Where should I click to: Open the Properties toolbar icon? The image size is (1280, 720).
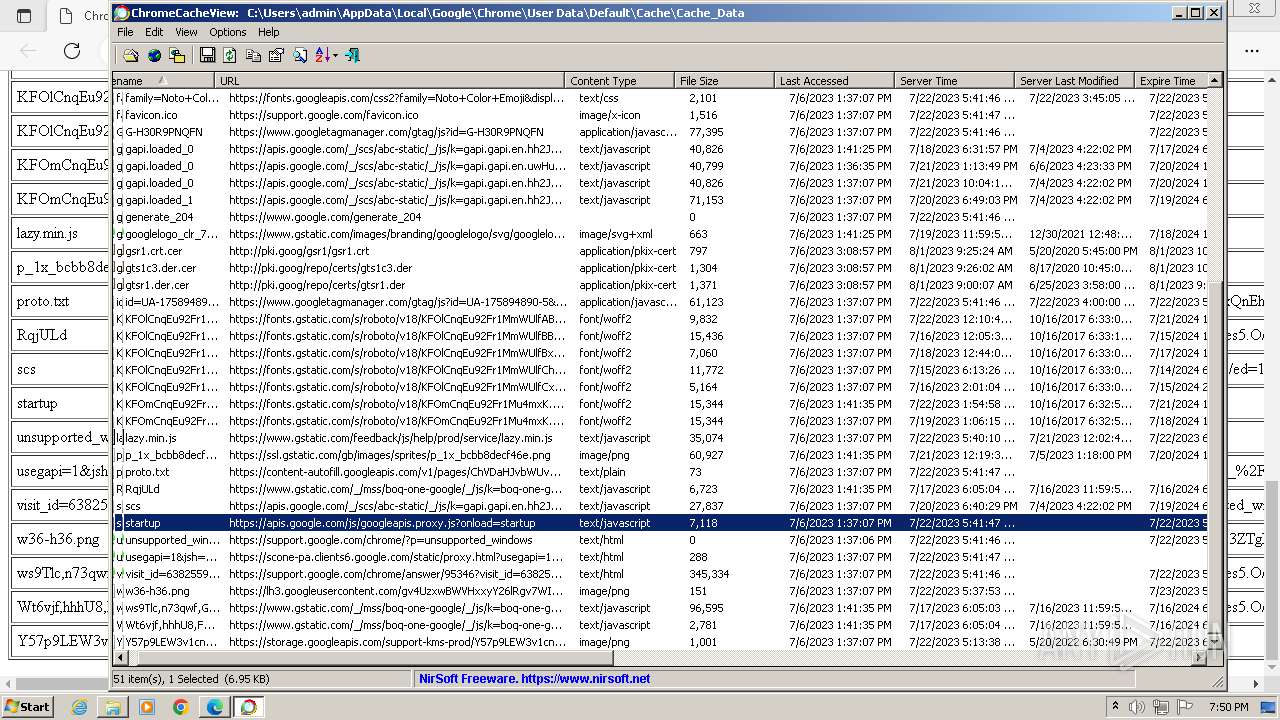click(x=276, y=56)
